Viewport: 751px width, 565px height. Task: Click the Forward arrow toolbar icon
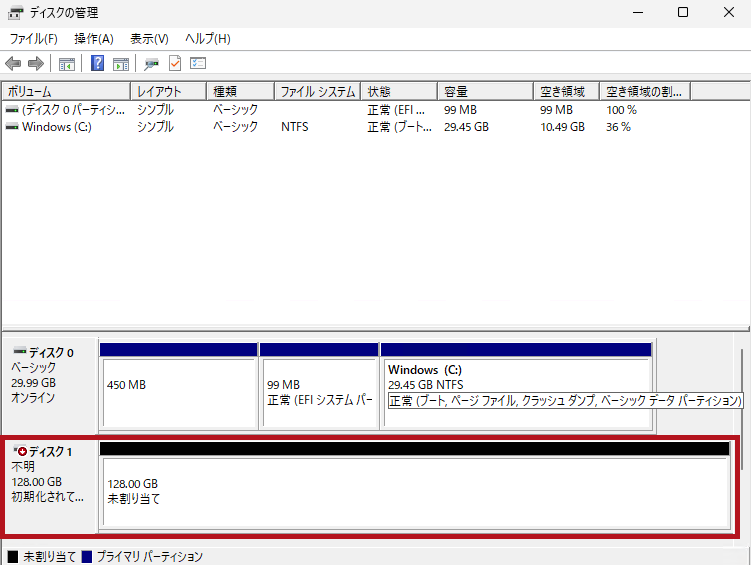tap(36, 64)
